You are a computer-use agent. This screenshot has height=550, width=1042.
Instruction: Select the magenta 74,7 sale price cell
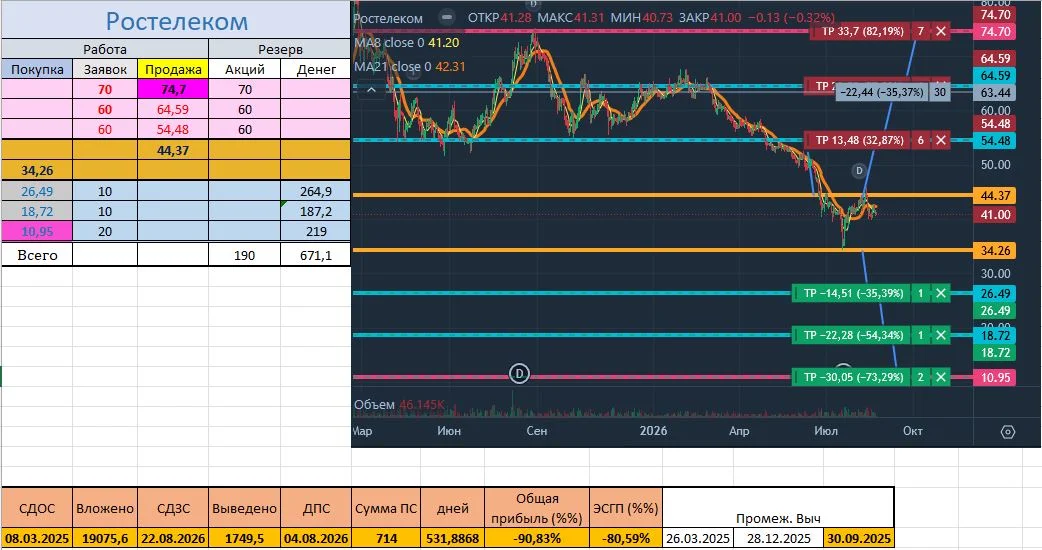coord(173,89)
